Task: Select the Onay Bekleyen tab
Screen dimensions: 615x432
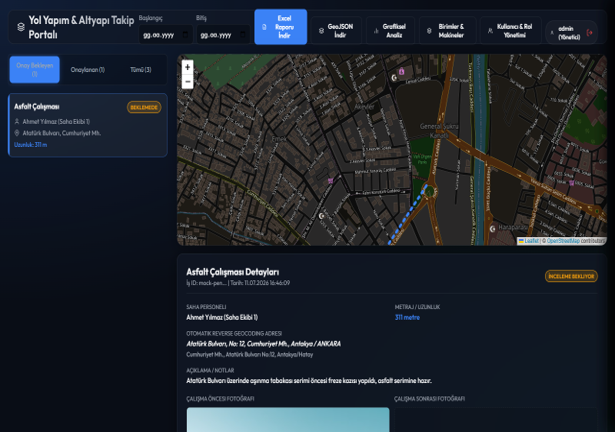Action: (35, 69)
